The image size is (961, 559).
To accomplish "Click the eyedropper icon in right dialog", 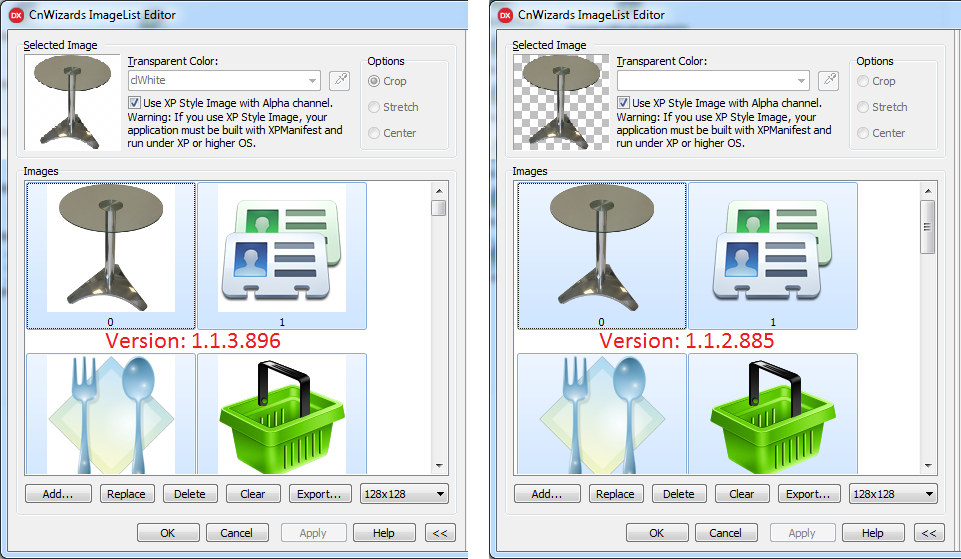I will coord(828,81).
